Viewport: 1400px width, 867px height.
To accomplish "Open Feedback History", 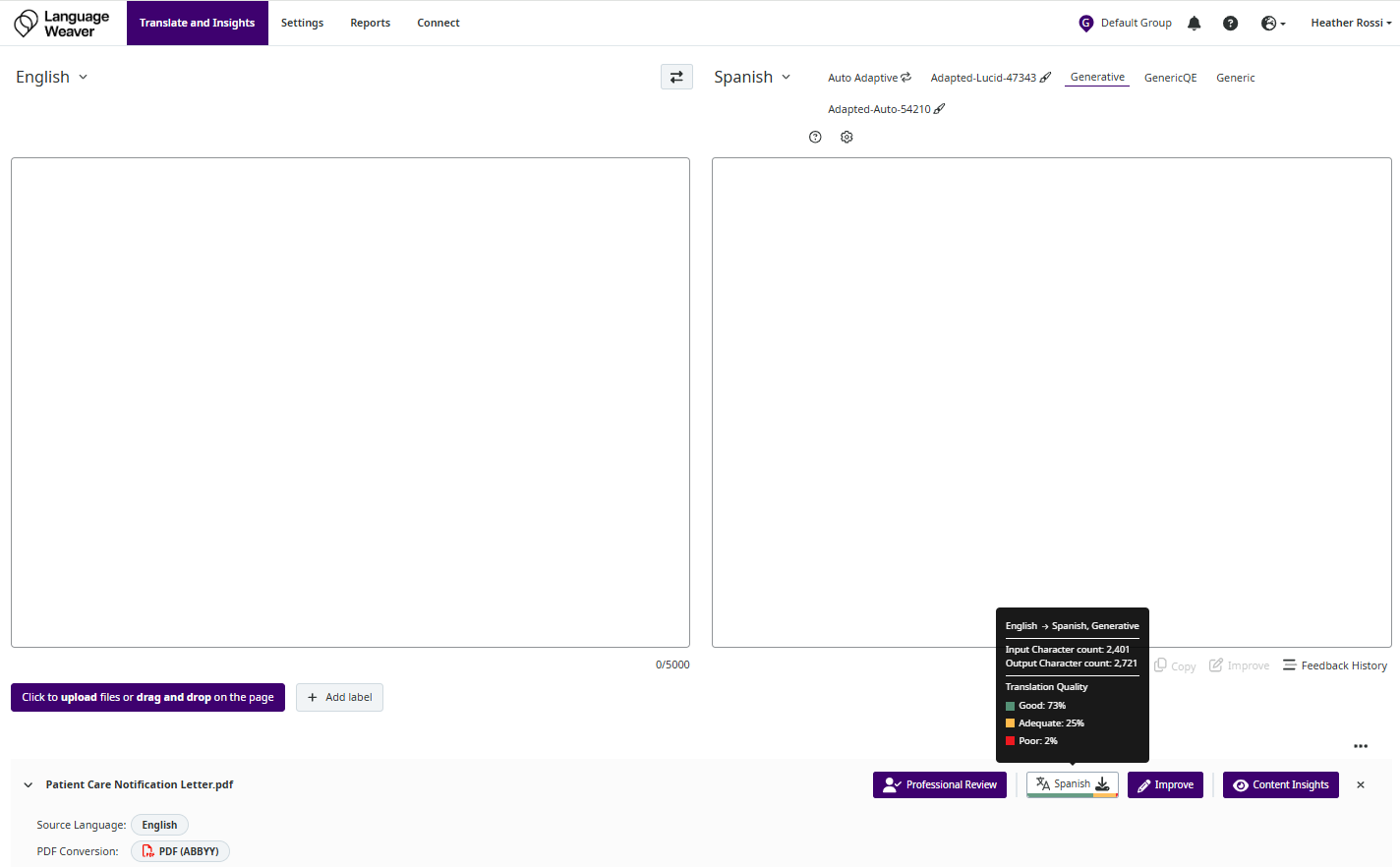I will point(1335,665).
